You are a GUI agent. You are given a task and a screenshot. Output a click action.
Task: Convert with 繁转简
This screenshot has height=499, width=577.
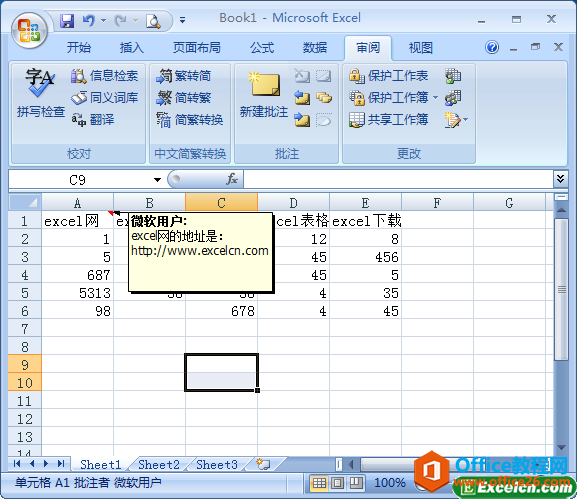pyautogui.click(x=183, y=76)
